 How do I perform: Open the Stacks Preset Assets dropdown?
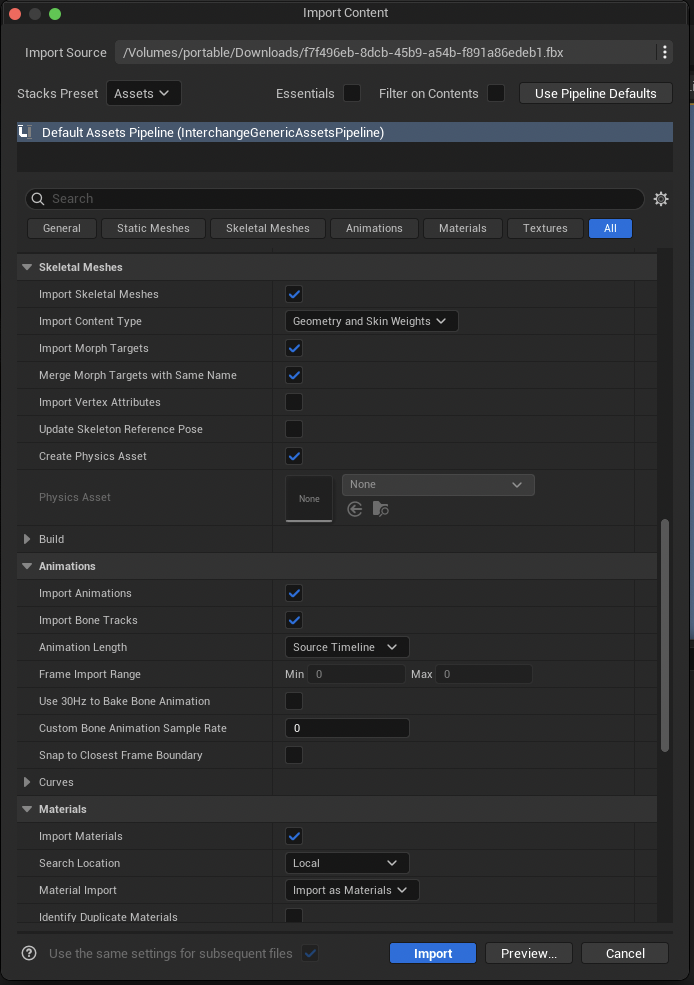coord(143,93)
